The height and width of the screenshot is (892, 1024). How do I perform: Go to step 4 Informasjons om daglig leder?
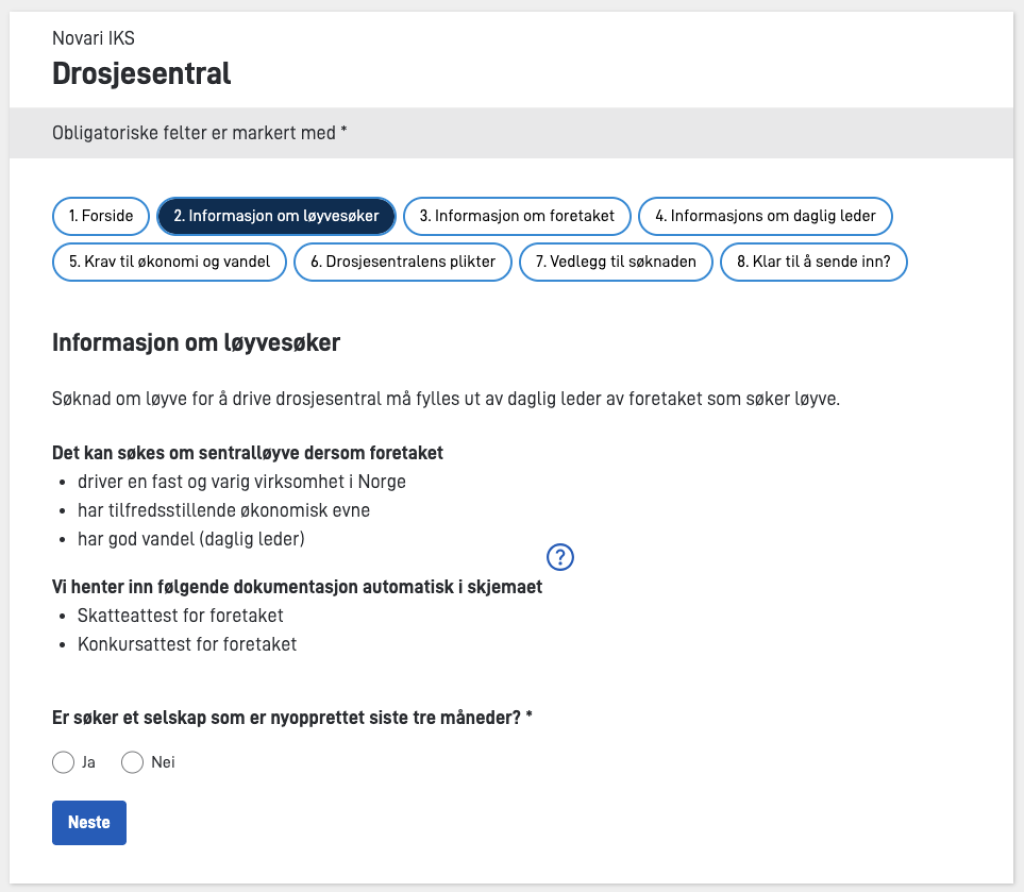(765, 216)
